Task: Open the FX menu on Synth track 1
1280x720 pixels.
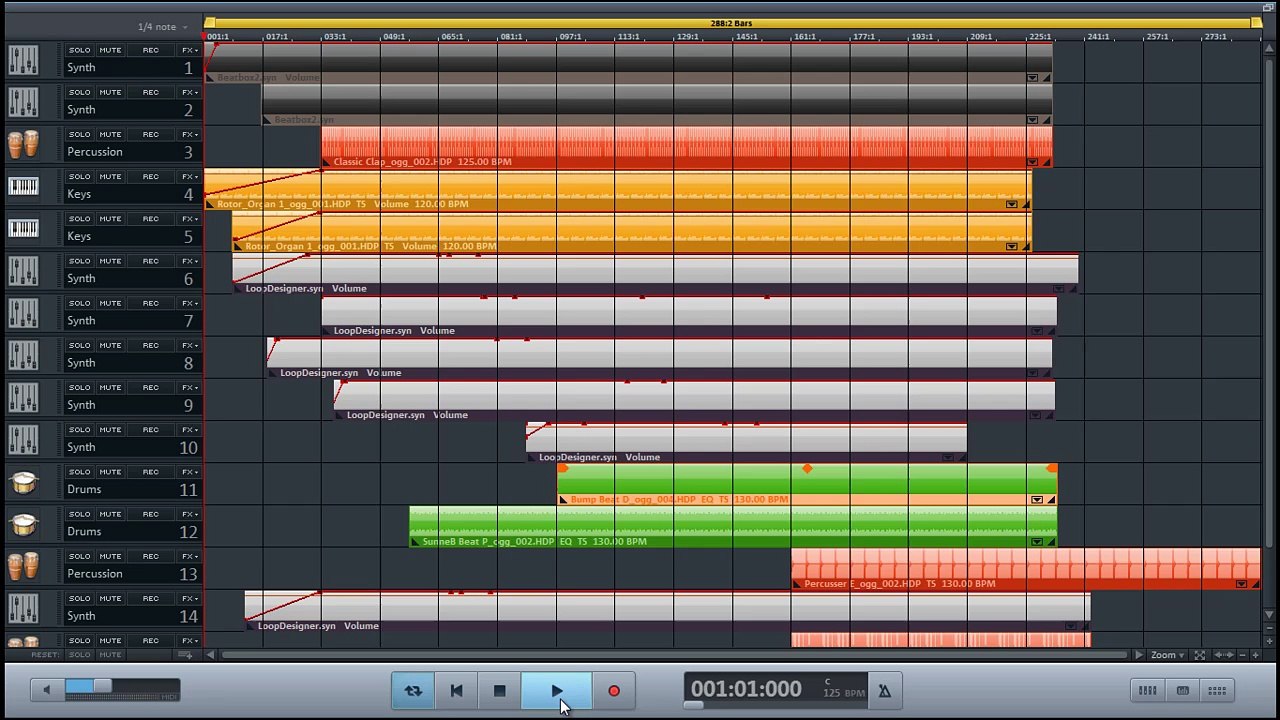Action: 189,50
